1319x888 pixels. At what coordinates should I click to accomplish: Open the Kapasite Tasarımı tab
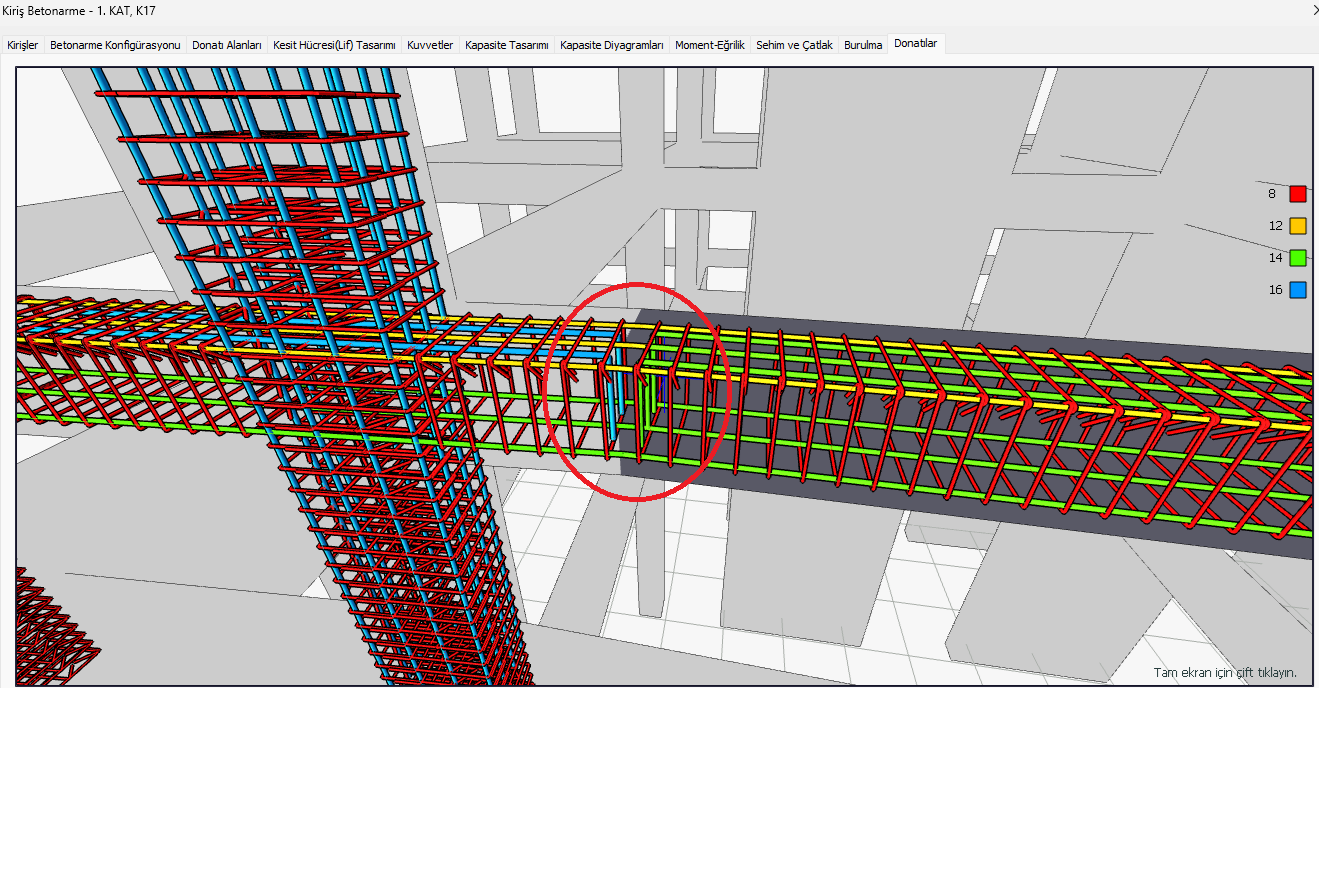coord(507,45)
